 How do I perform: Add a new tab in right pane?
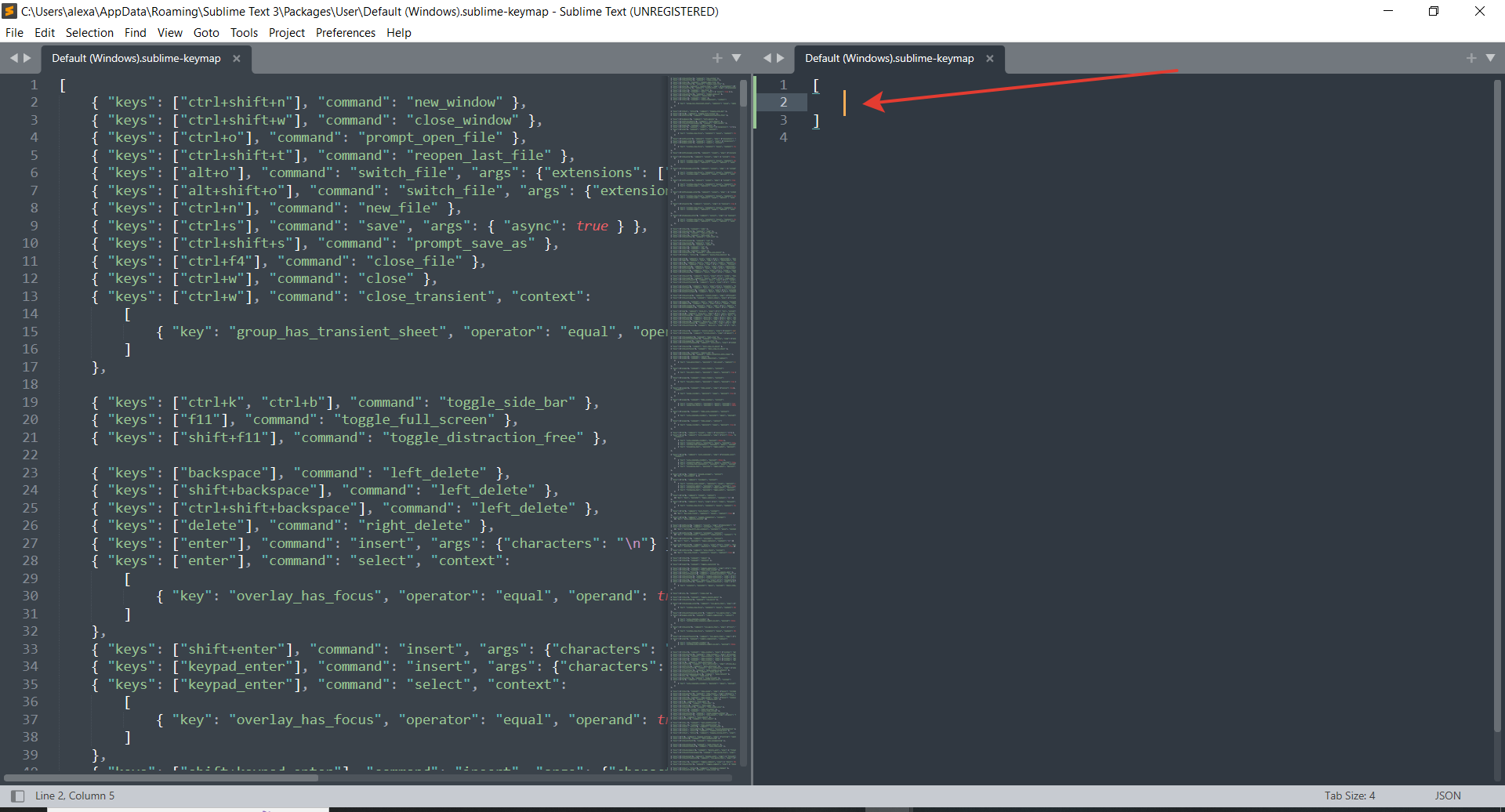[x=1471, y=58]
